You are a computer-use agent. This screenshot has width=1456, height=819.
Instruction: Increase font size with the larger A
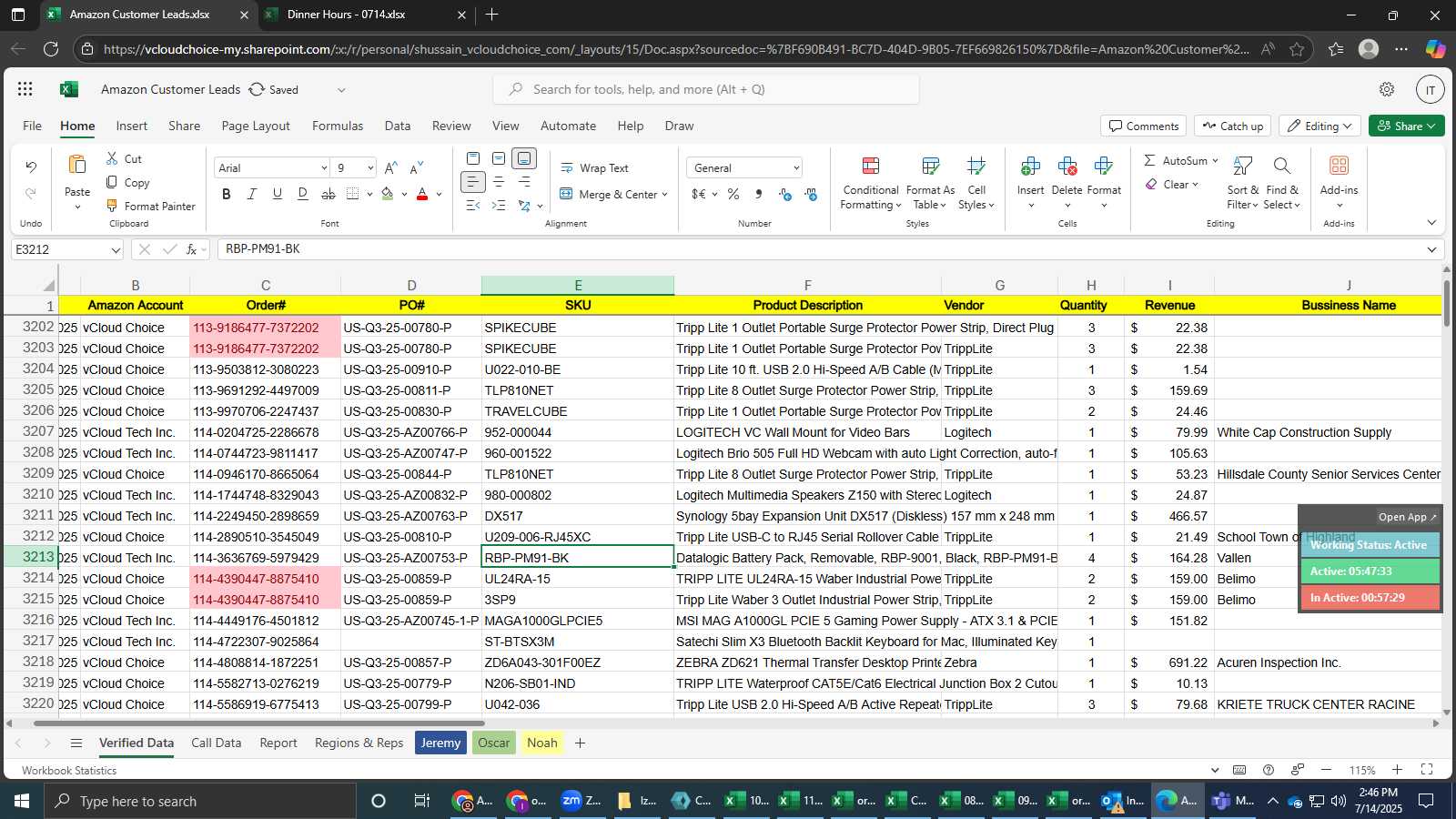coord(391,167)
